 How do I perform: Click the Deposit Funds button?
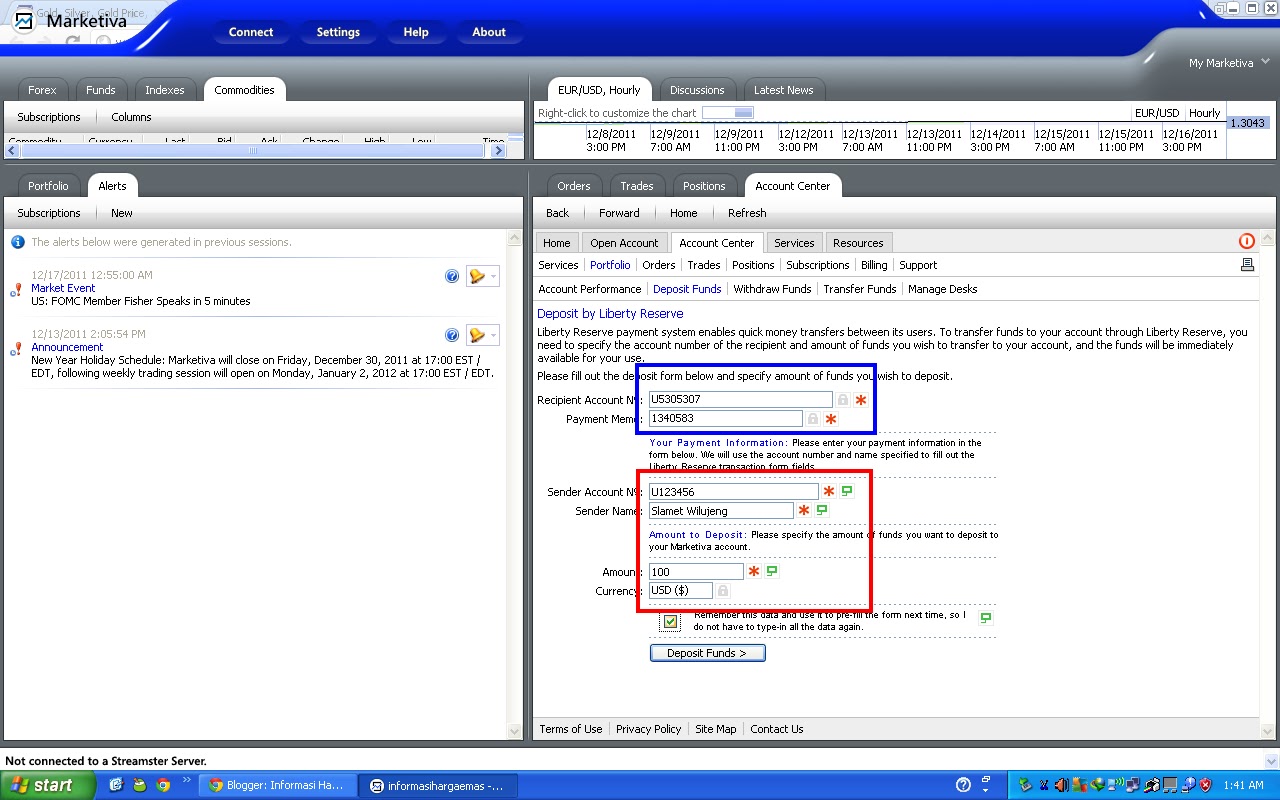(707, 653)
